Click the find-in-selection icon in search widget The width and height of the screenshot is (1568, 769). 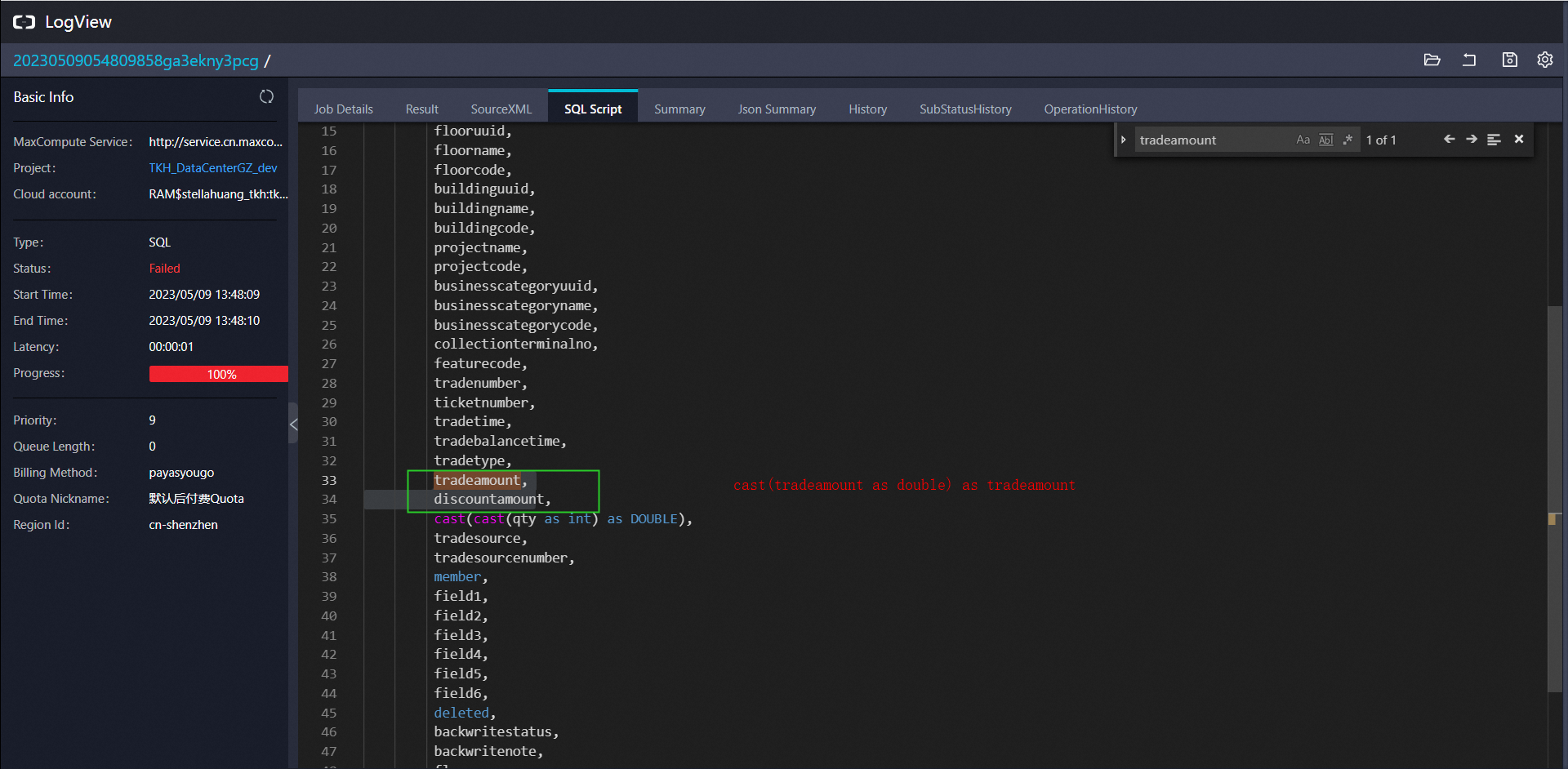tap(1494, 140)
